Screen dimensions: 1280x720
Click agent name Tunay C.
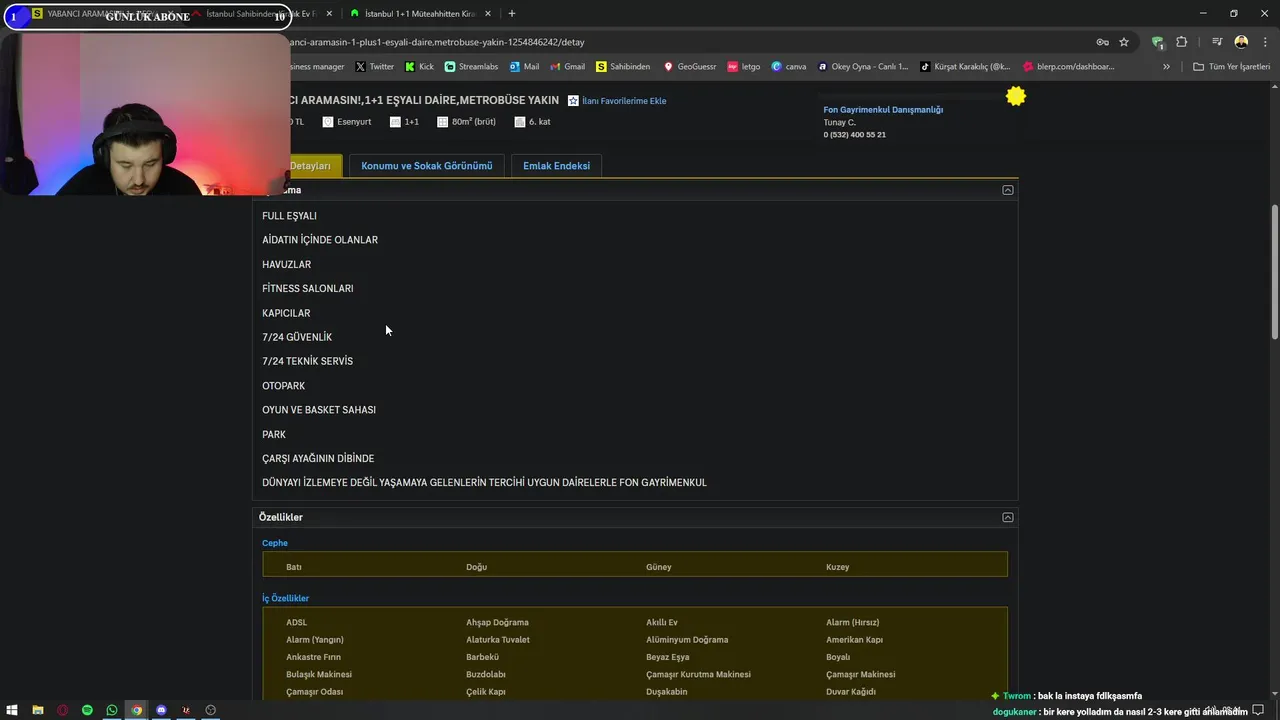click(839, 122)
